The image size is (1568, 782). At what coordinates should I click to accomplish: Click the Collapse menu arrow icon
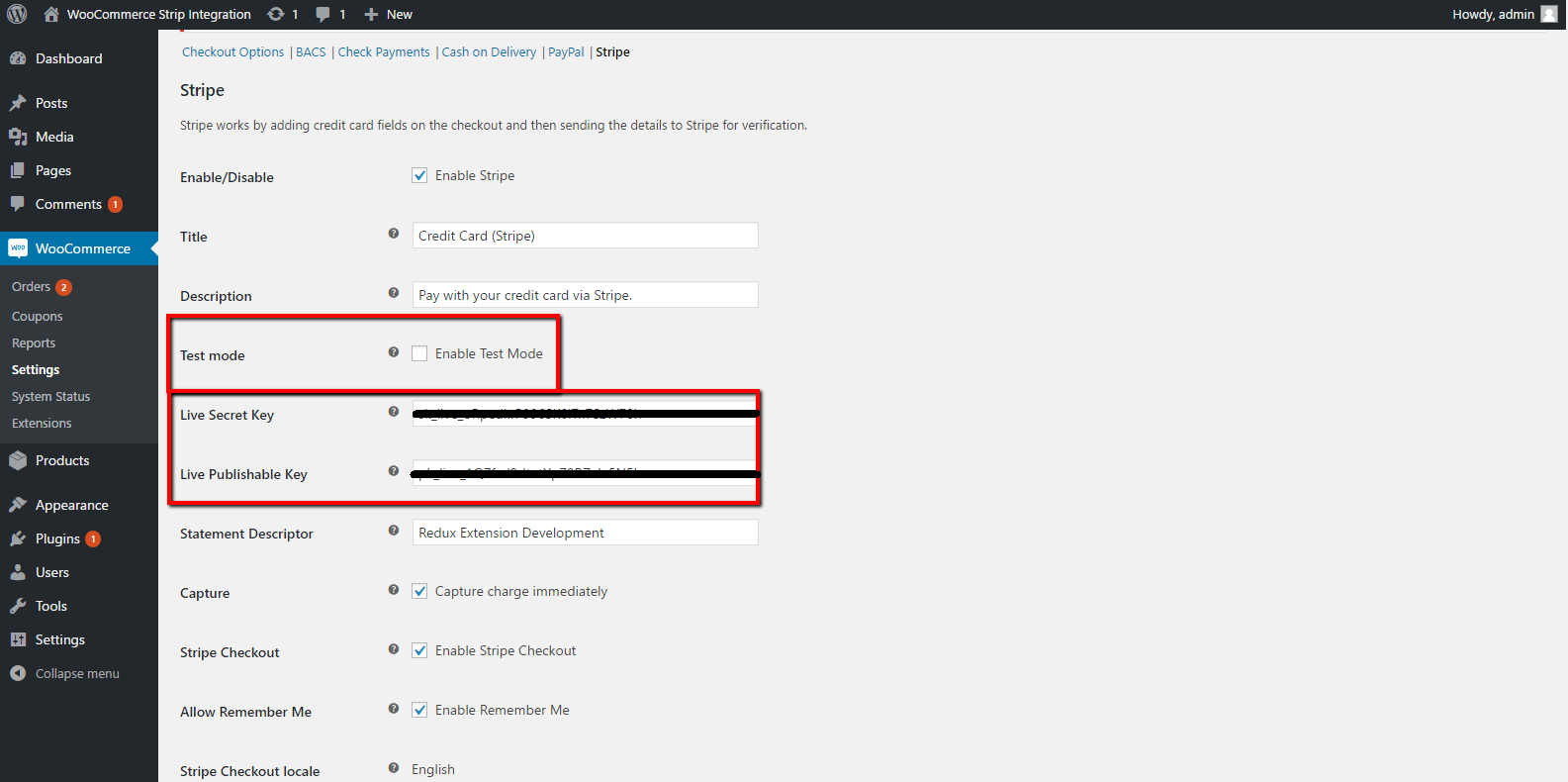click(18, 673)
